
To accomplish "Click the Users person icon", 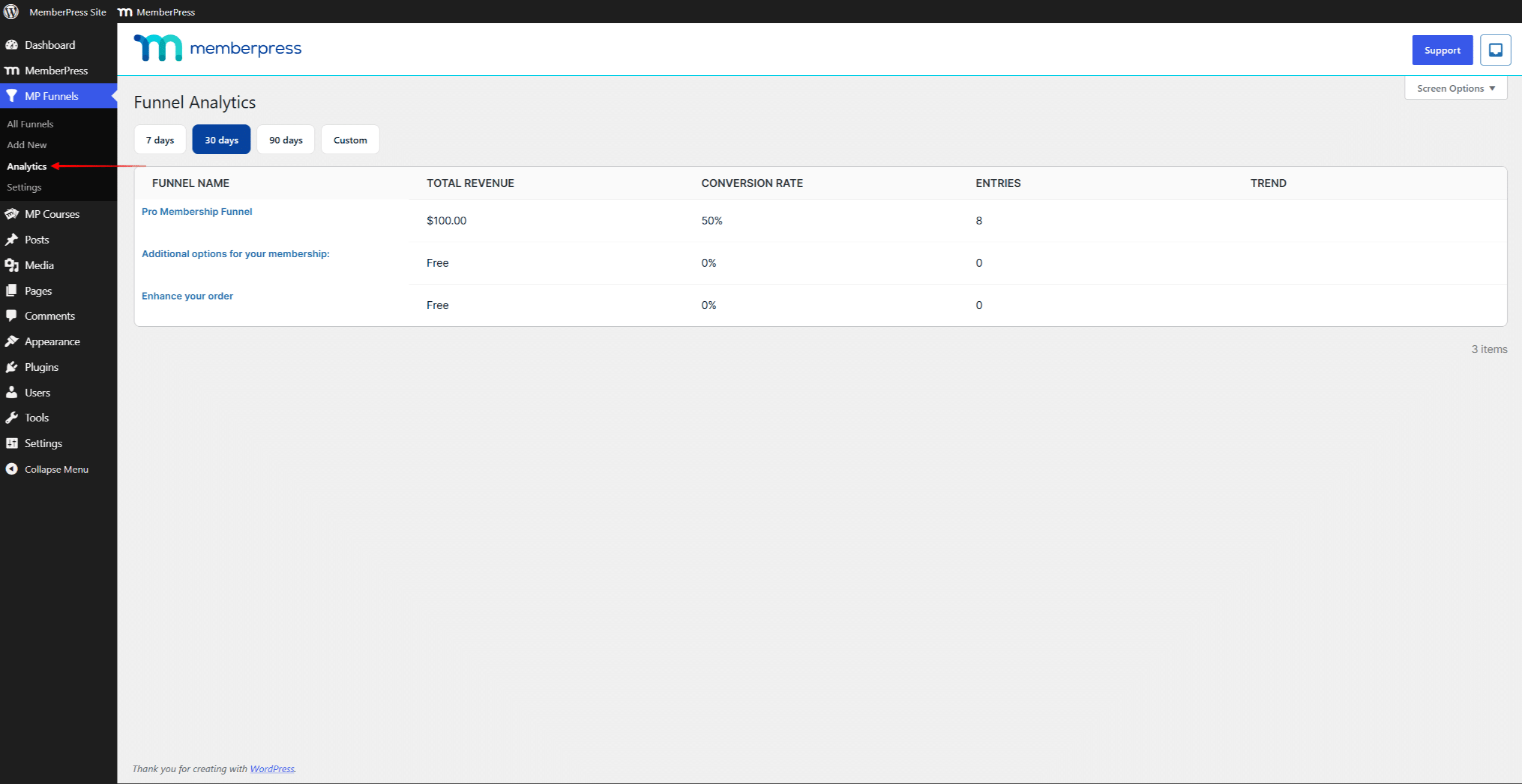I will click(x=11, y=392).
